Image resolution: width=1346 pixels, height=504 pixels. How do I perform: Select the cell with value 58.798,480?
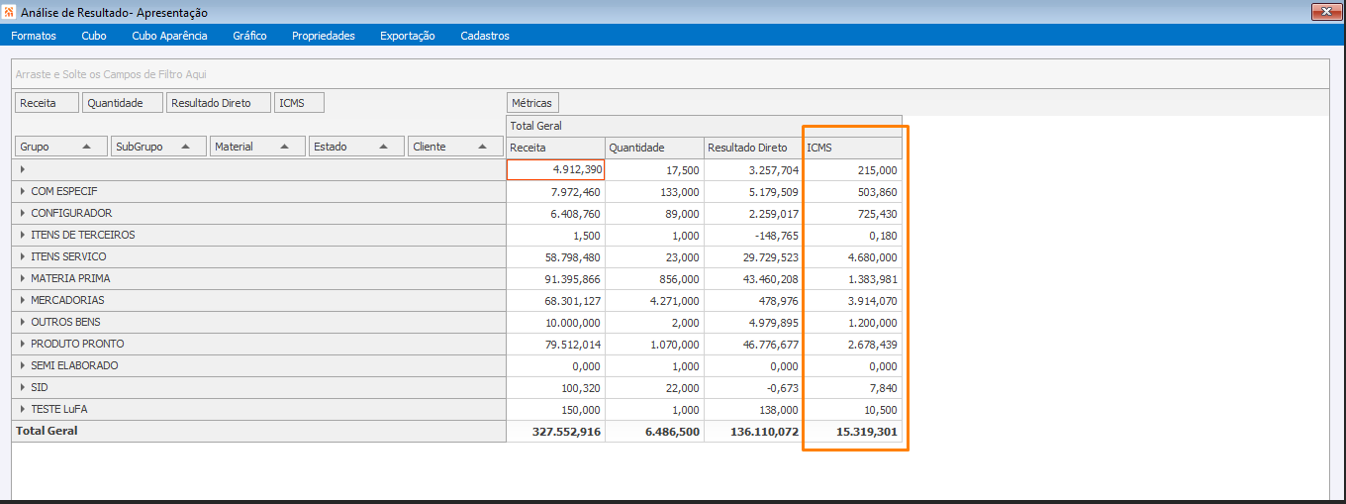pos(555,257)
